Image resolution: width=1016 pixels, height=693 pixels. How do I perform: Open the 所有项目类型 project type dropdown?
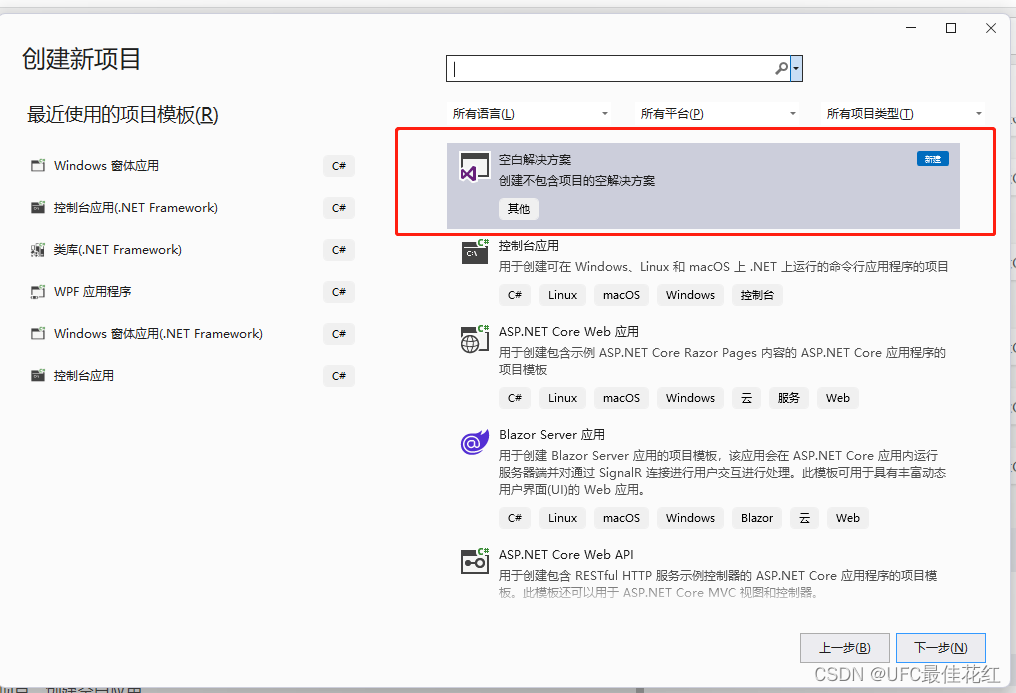tap(903, 113)
